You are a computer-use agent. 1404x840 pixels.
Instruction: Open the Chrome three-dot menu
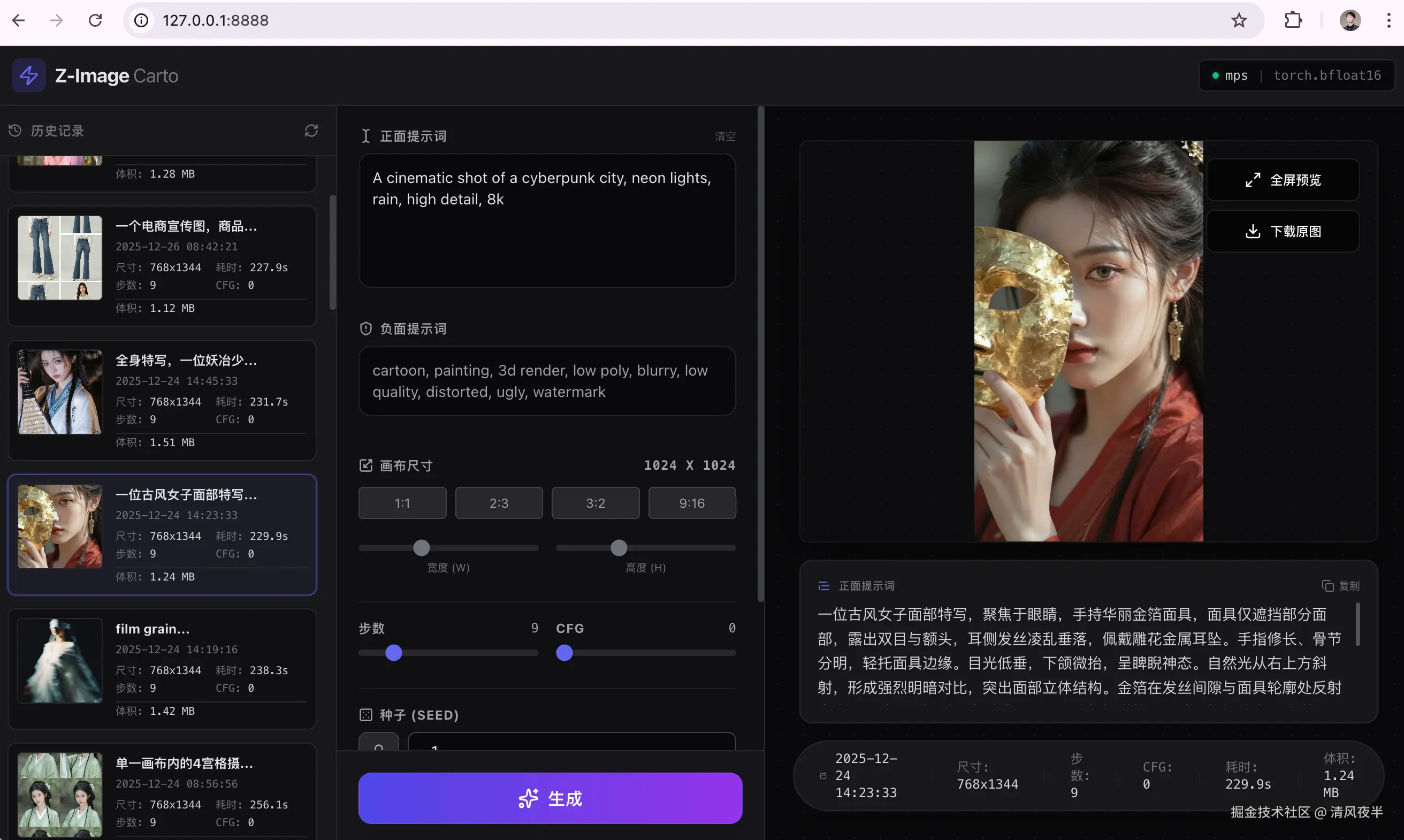(1388, 21)
